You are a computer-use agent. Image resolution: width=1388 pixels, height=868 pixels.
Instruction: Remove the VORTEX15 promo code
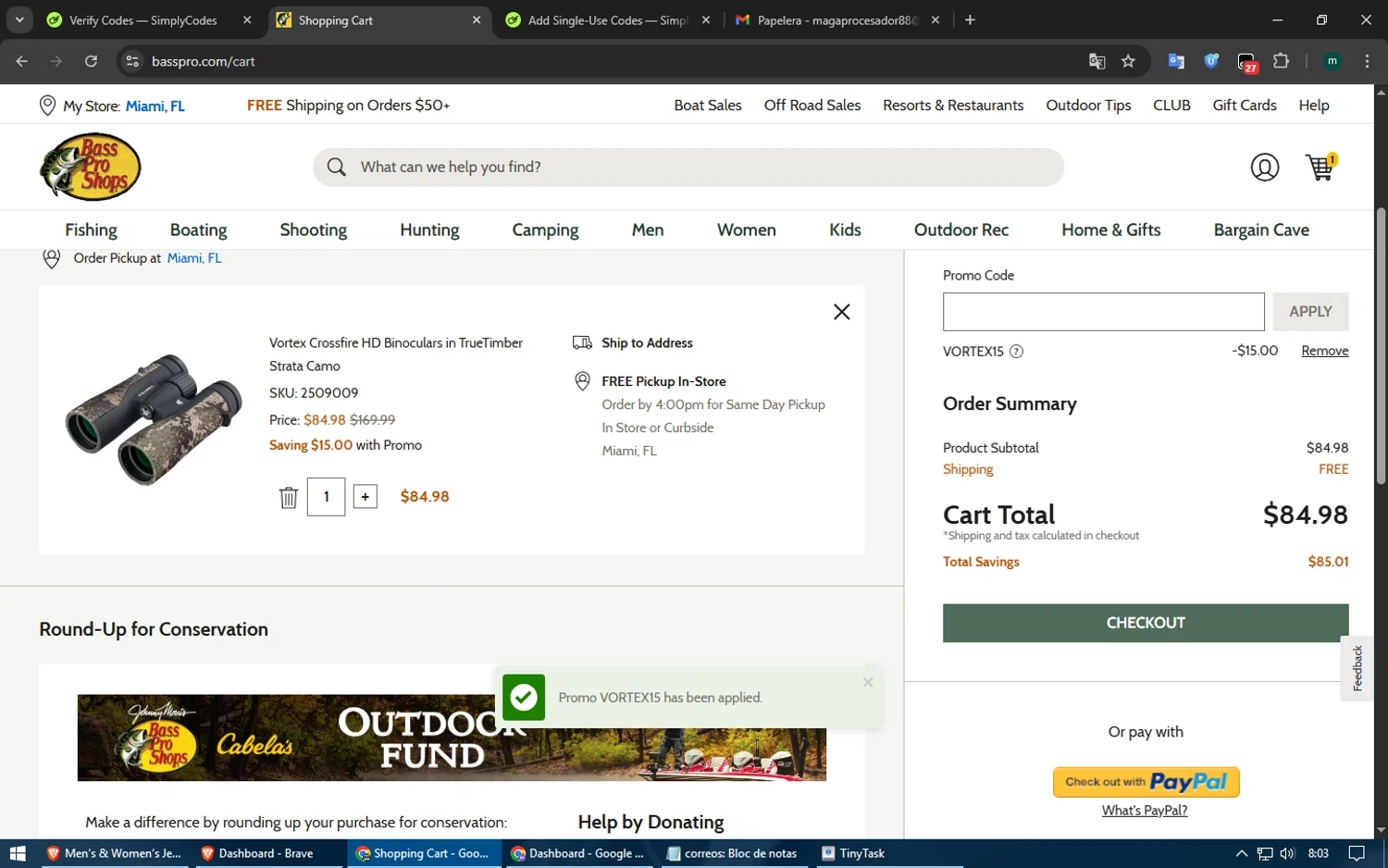point(1324,351)
